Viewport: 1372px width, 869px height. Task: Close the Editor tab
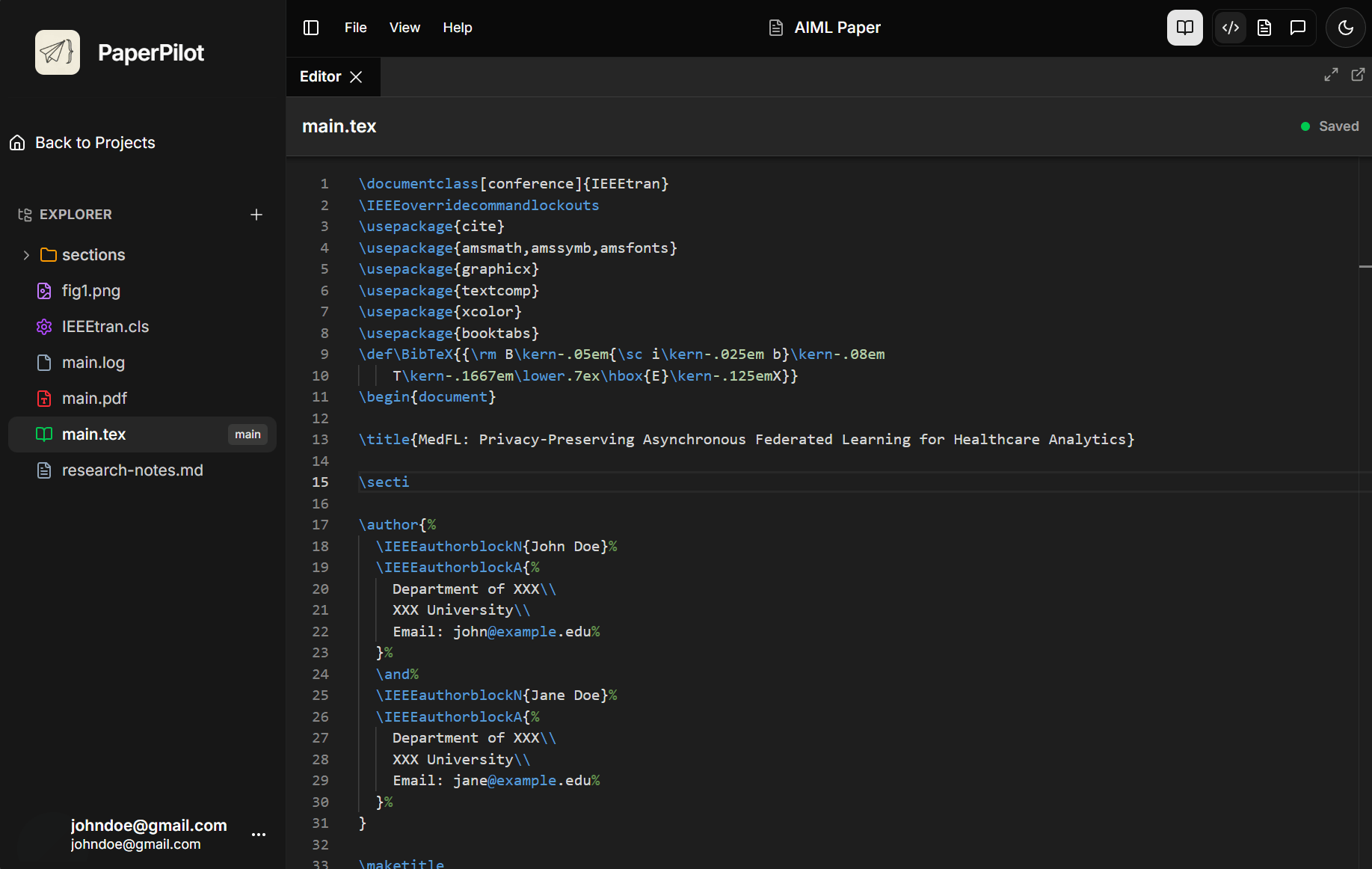point(357,76)
